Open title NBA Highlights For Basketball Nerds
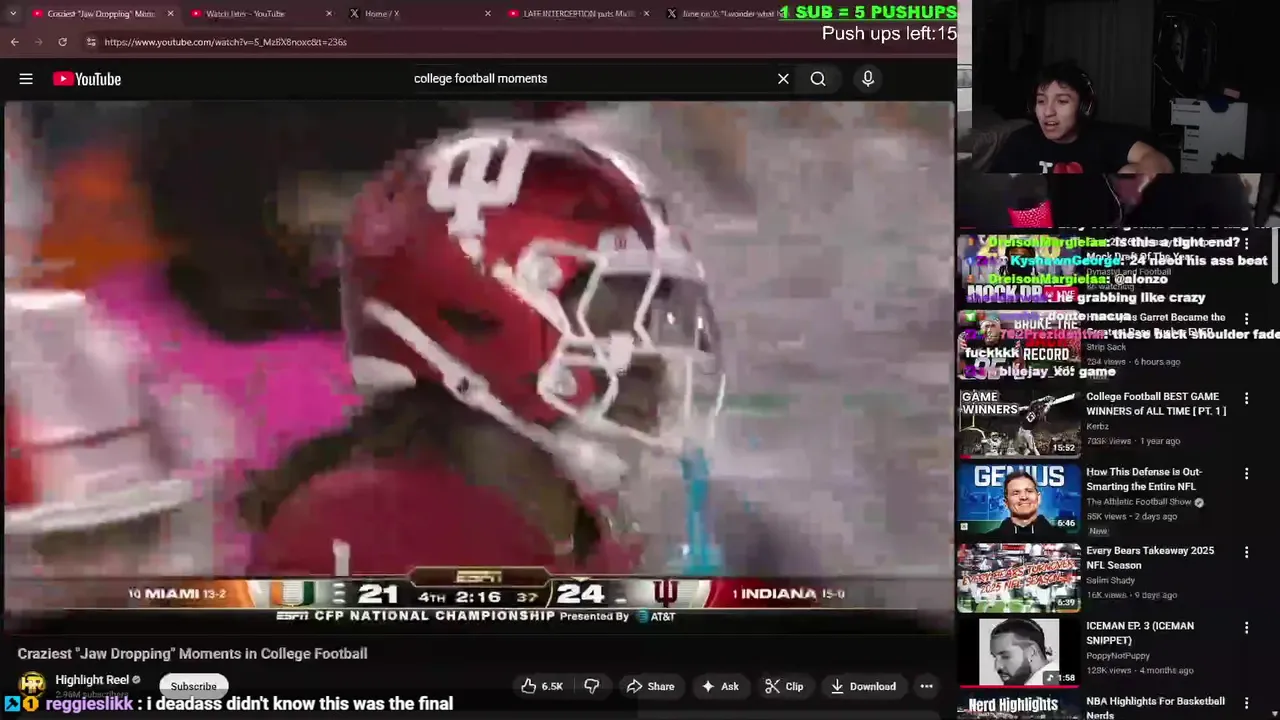The height and width of the screenshot is (720, 1280). point(1156,707)
